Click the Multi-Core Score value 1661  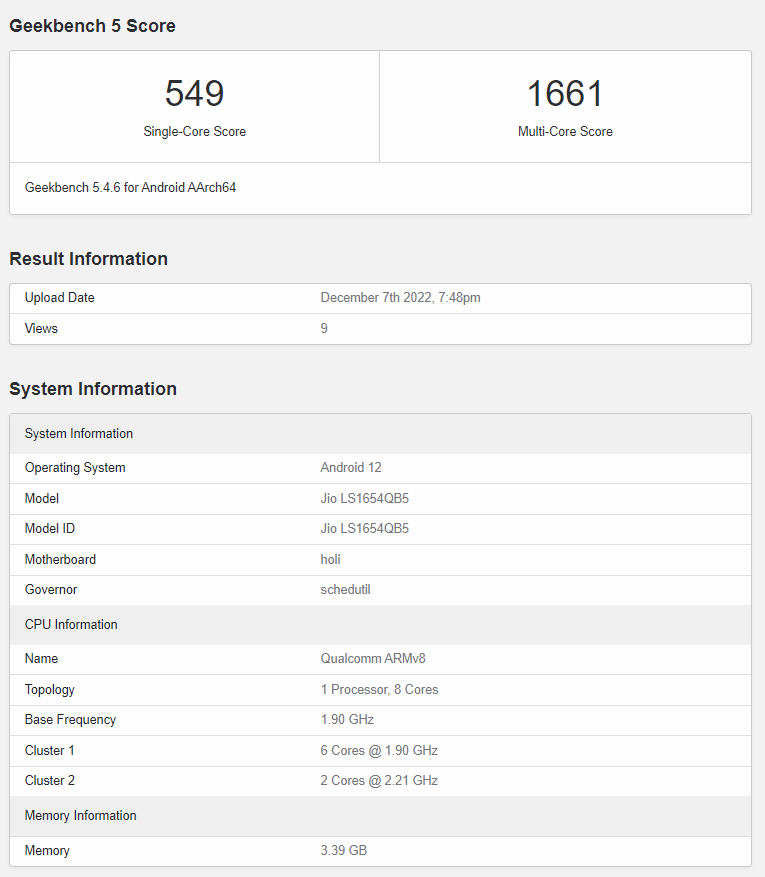click(565, 94)
